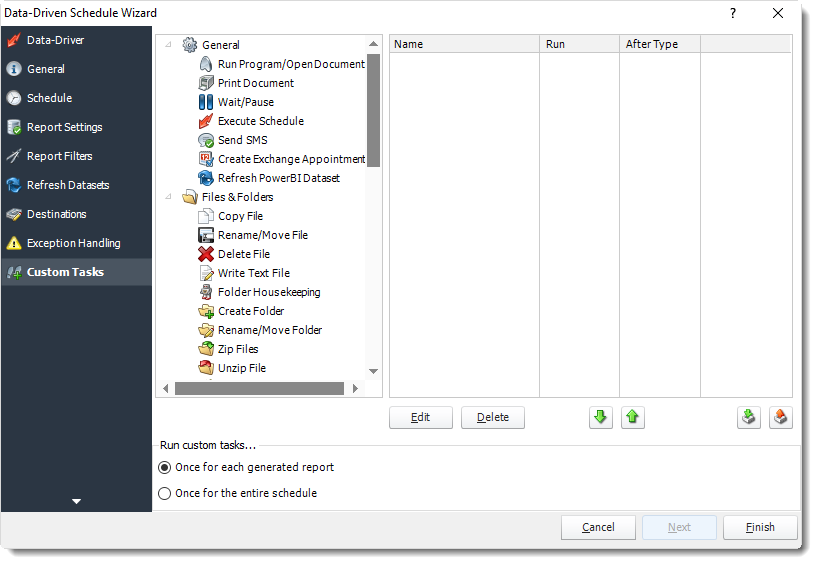Open the Refresh Datasets step
Image resolution: width=817 pixels, height=564 pixels.
click(x=76, y=185)
